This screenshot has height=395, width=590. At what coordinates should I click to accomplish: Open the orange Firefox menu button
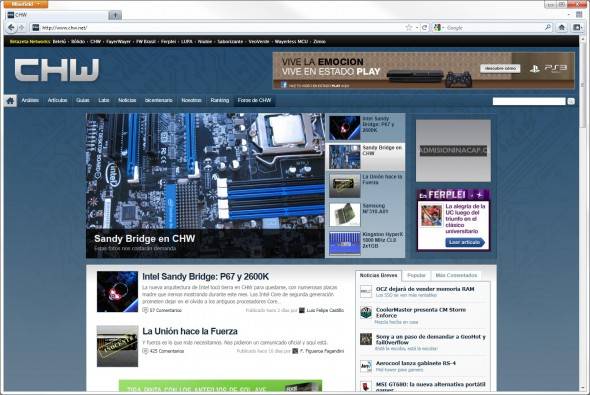click(25, 4)
